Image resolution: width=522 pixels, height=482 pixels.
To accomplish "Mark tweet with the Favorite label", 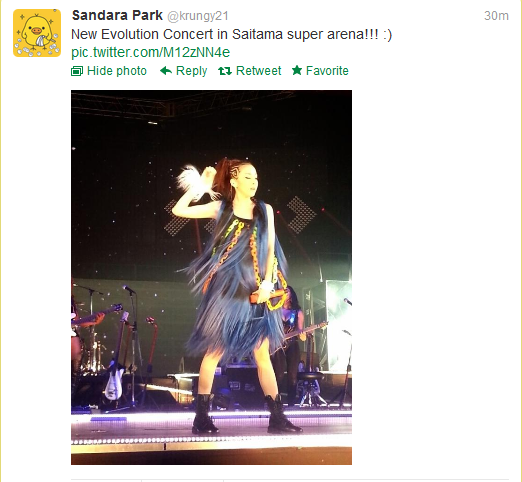I will click(327, 71).
